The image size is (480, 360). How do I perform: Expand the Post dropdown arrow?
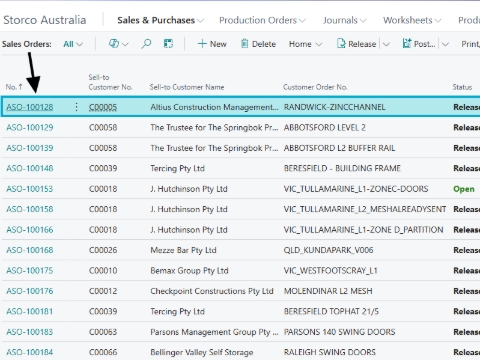445,44
